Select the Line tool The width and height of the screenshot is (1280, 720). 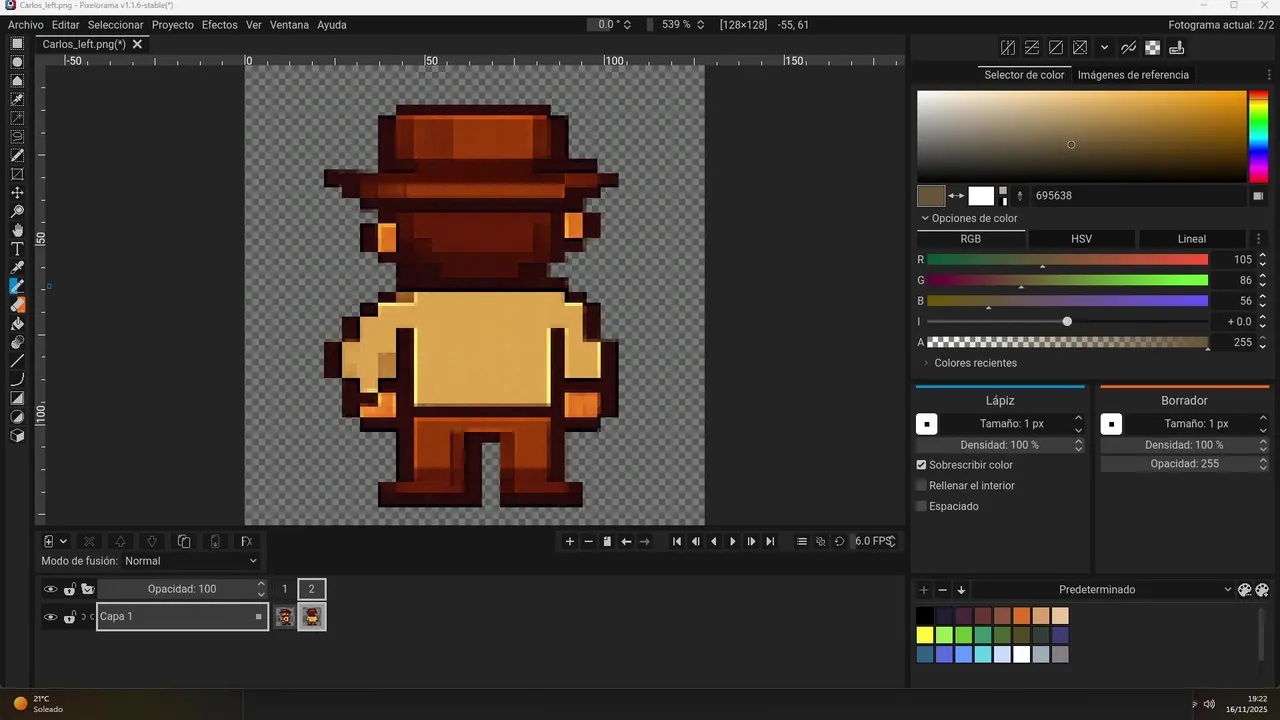click(17, 361)
